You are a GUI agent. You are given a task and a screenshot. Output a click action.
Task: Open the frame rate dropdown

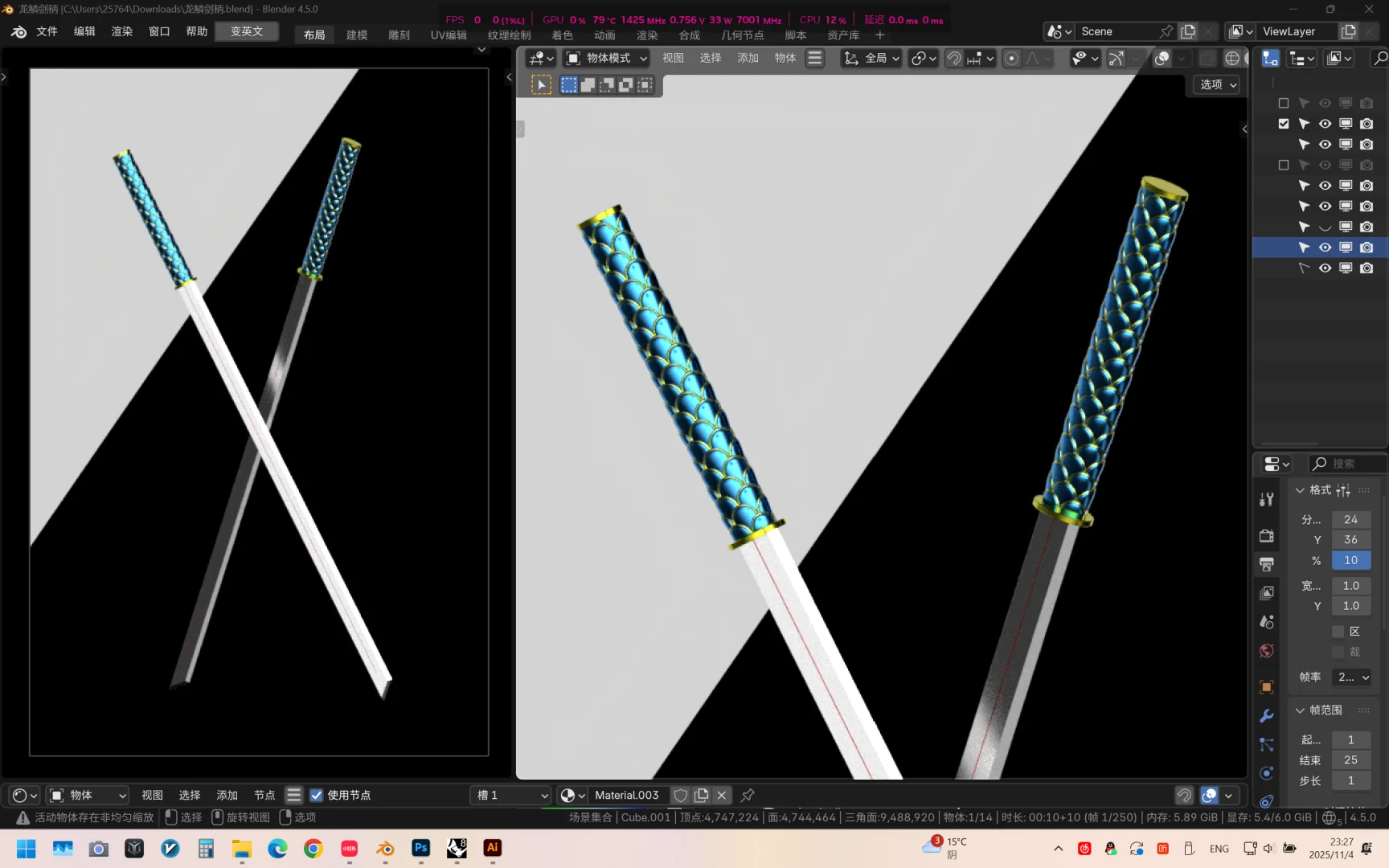(x=1351, y=678)
